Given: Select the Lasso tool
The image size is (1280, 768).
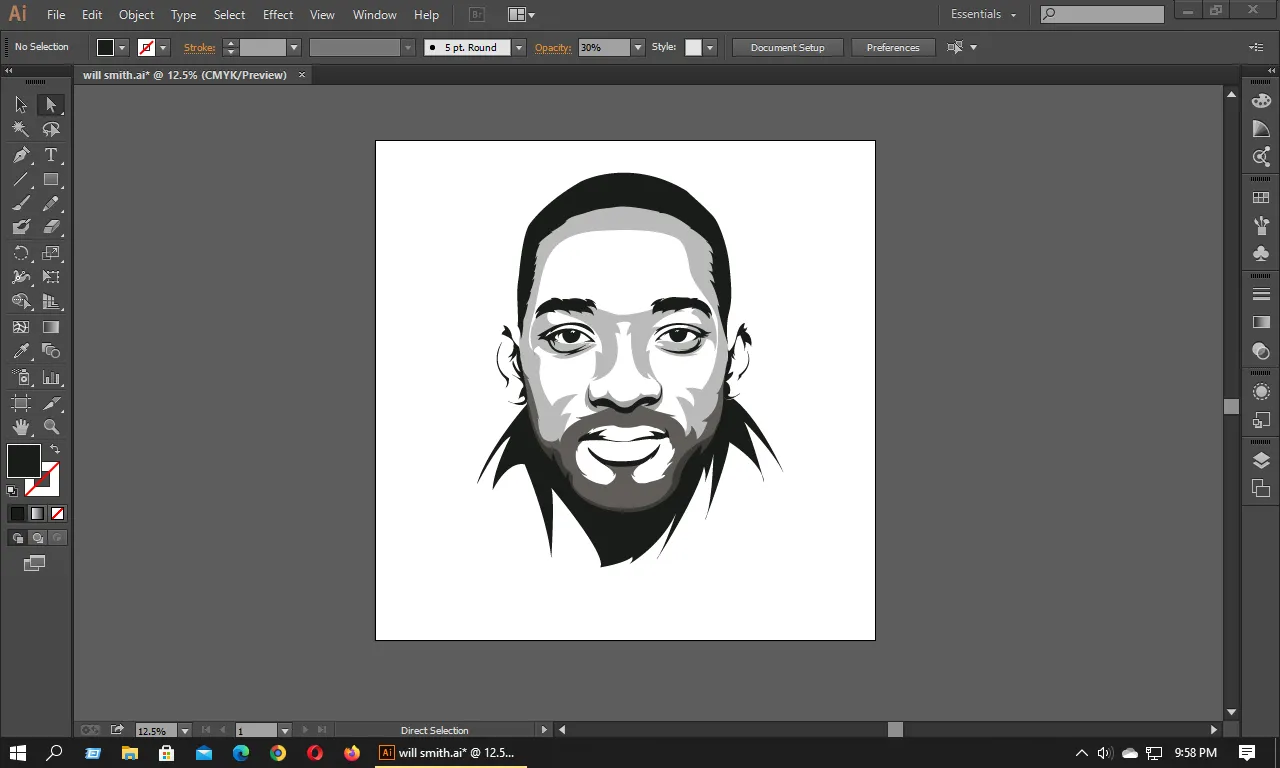Looking at the screenshot, I should [51, 129].
